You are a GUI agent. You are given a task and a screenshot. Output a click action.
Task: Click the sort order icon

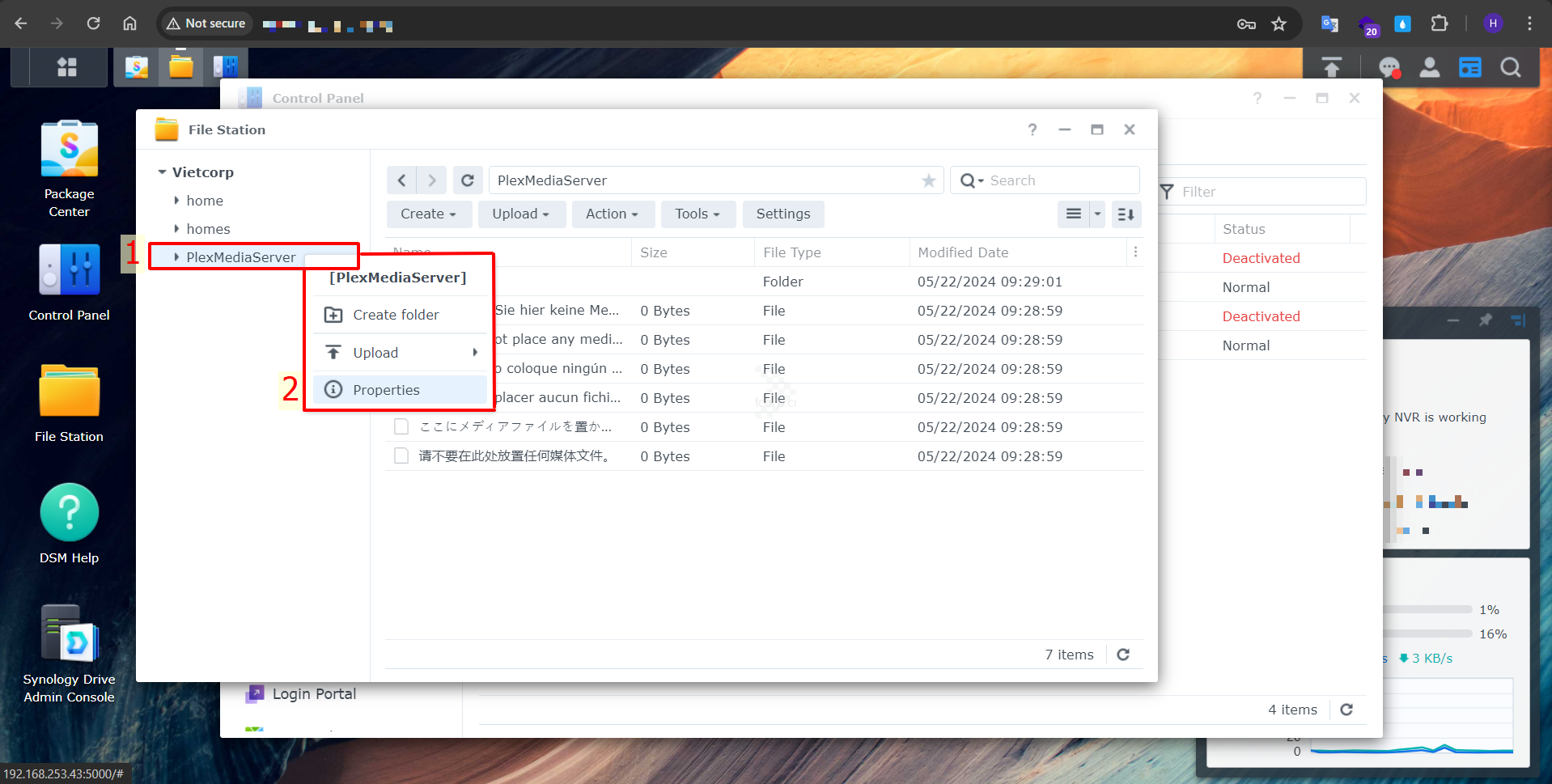point(1126,214)
